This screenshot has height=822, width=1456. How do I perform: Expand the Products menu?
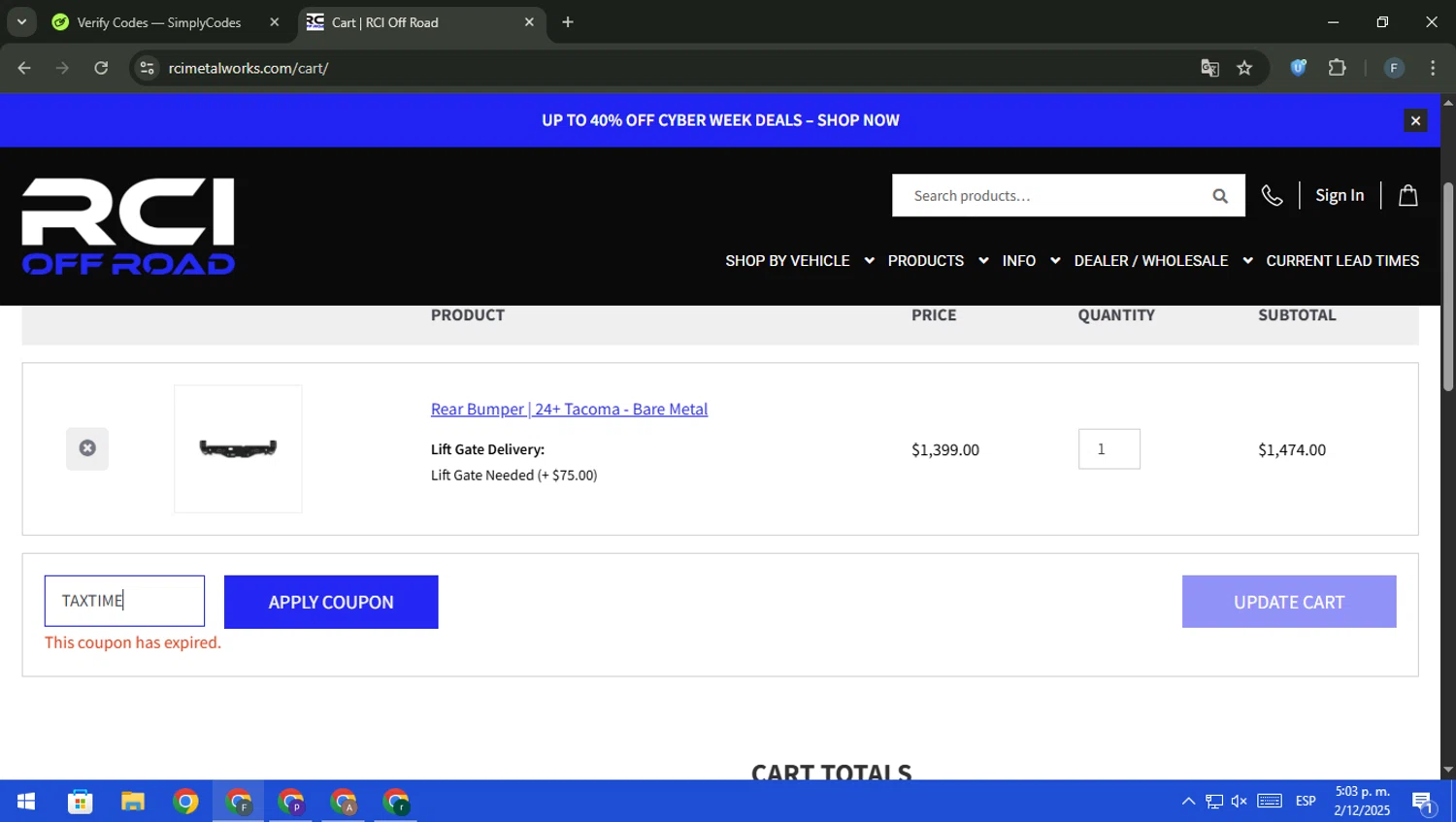938,261
